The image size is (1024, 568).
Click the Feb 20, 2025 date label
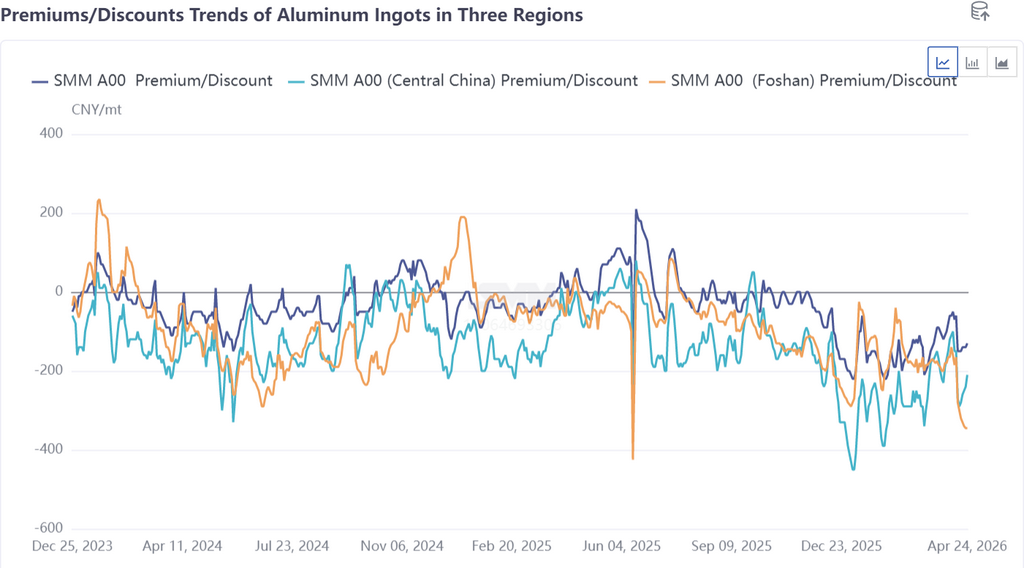point(512,546)
